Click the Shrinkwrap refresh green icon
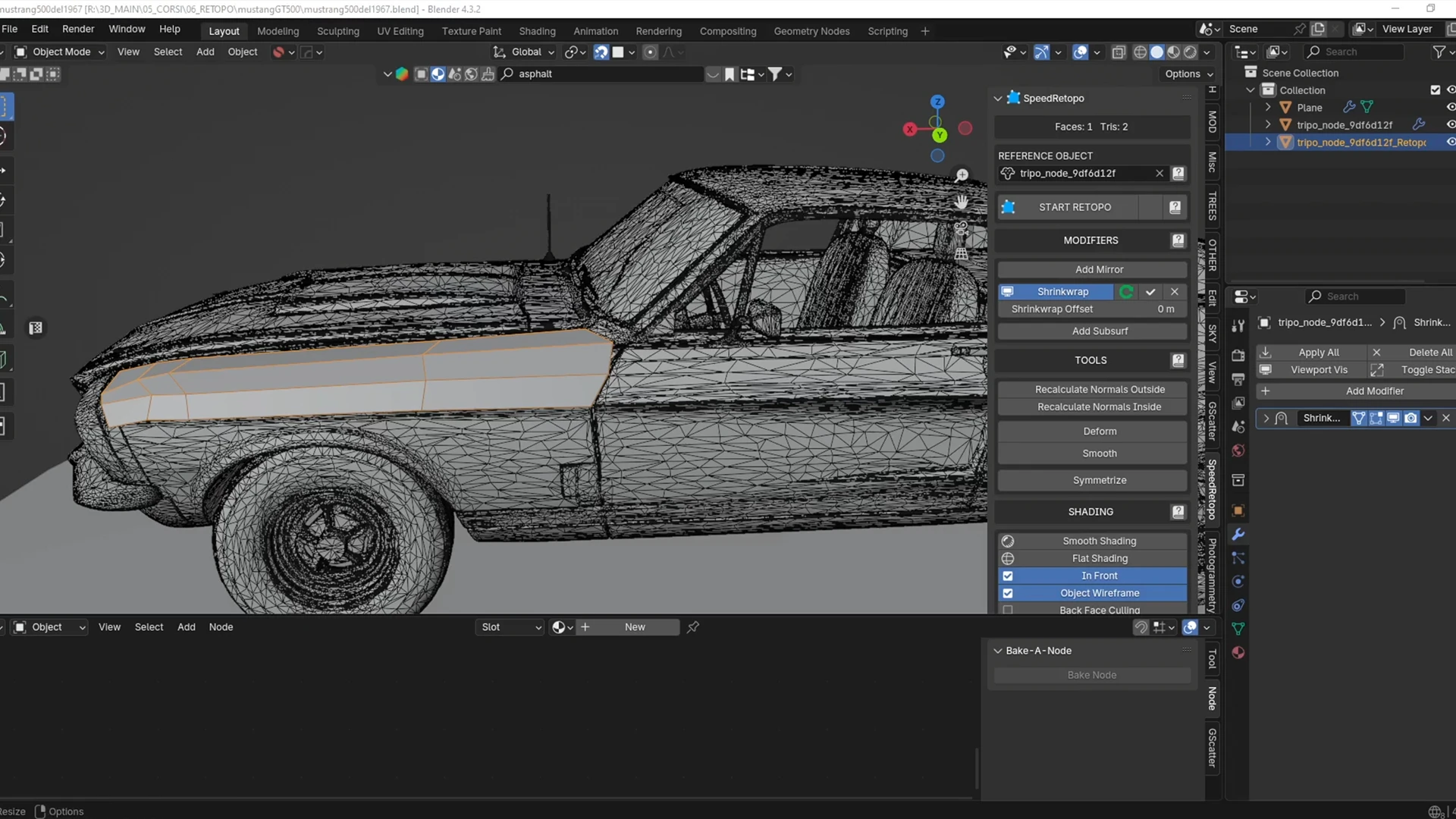This screenshot has height=819, width=1456. pyautogui.click(x=1127, y=292)
